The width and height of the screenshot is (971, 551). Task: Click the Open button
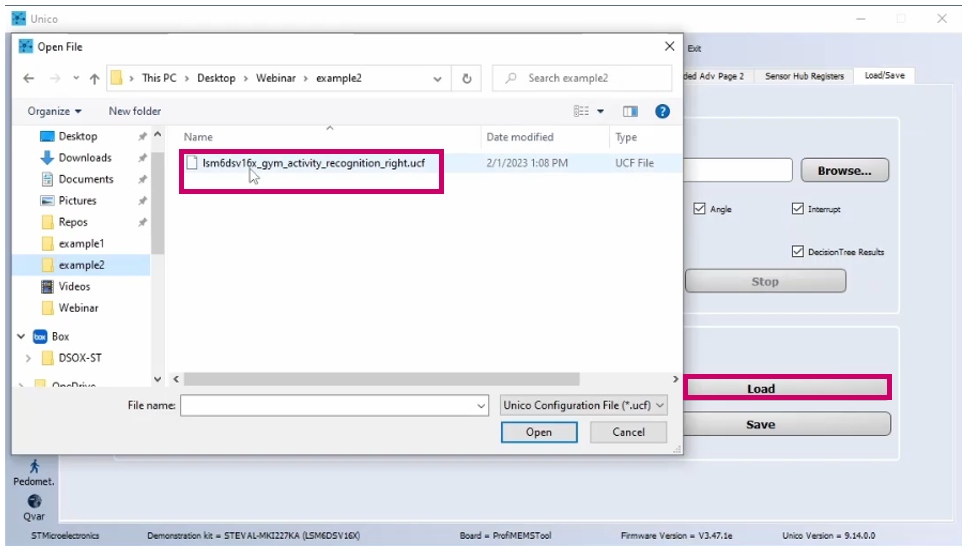tap(539, 432)
